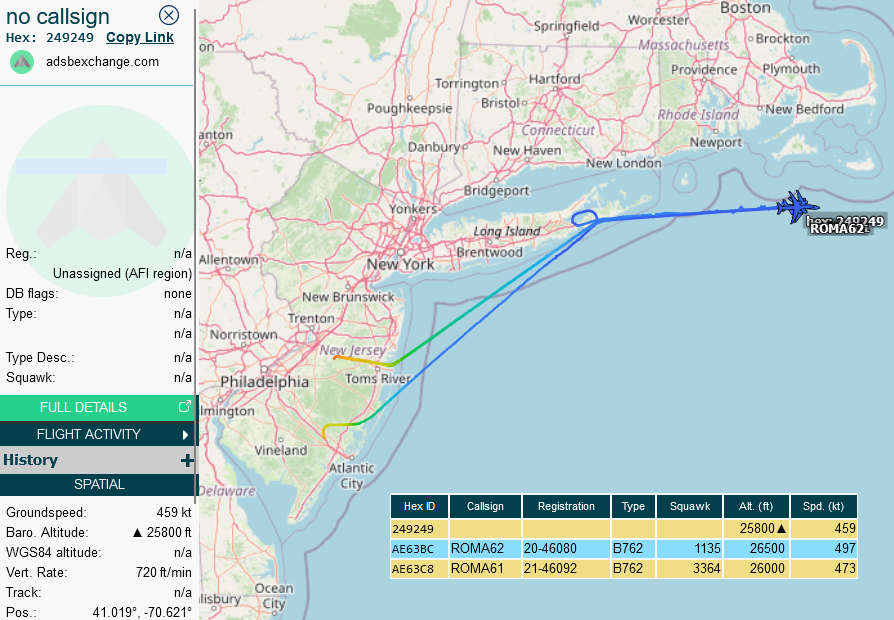
Task: Click the DB flags 'none' value
Action: click(178, 293)
